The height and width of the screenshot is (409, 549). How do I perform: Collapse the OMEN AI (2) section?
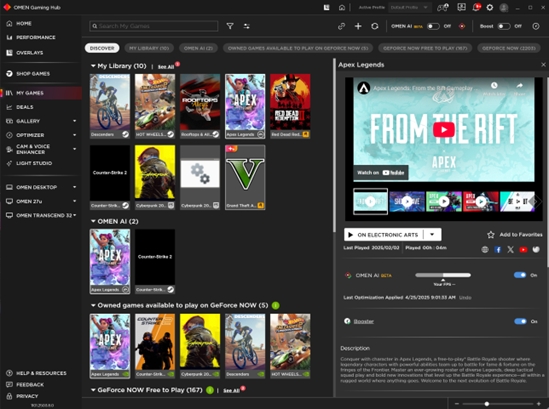93,221
